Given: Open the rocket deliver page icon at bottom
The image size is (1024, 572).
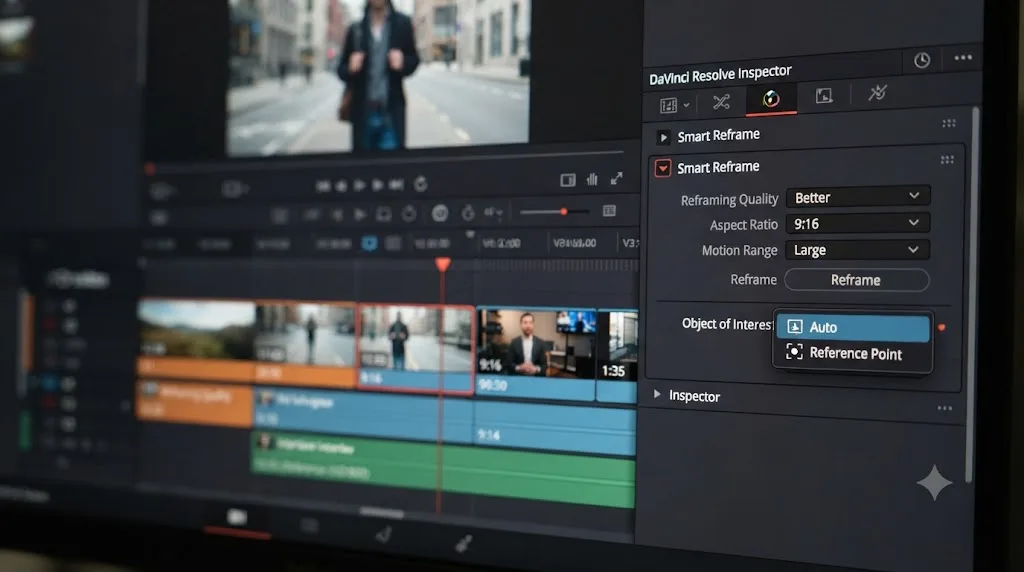Looking at the screenshot, I should coord(463,543).
